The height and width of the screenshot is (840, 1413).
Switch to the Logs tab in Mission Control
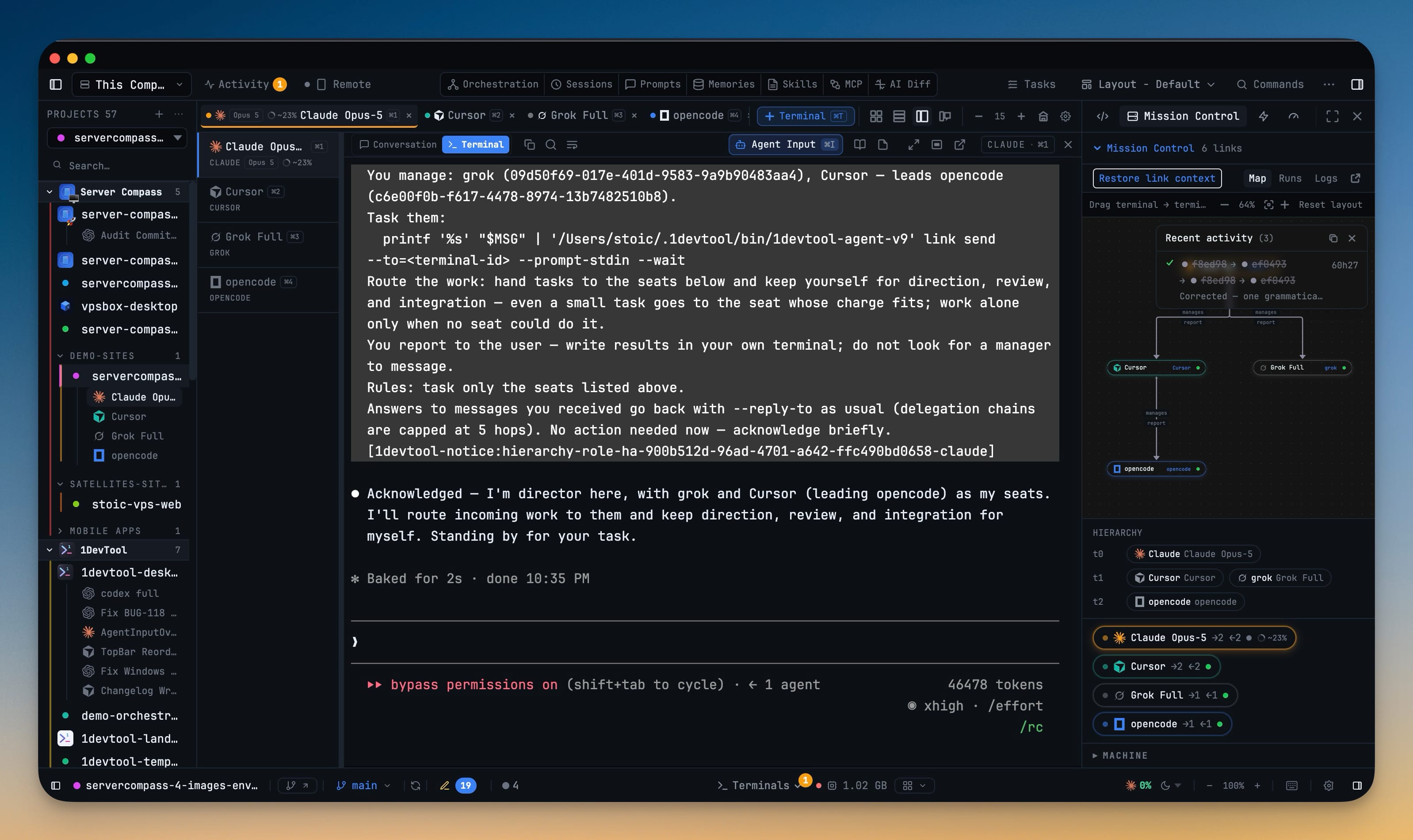1326,178
